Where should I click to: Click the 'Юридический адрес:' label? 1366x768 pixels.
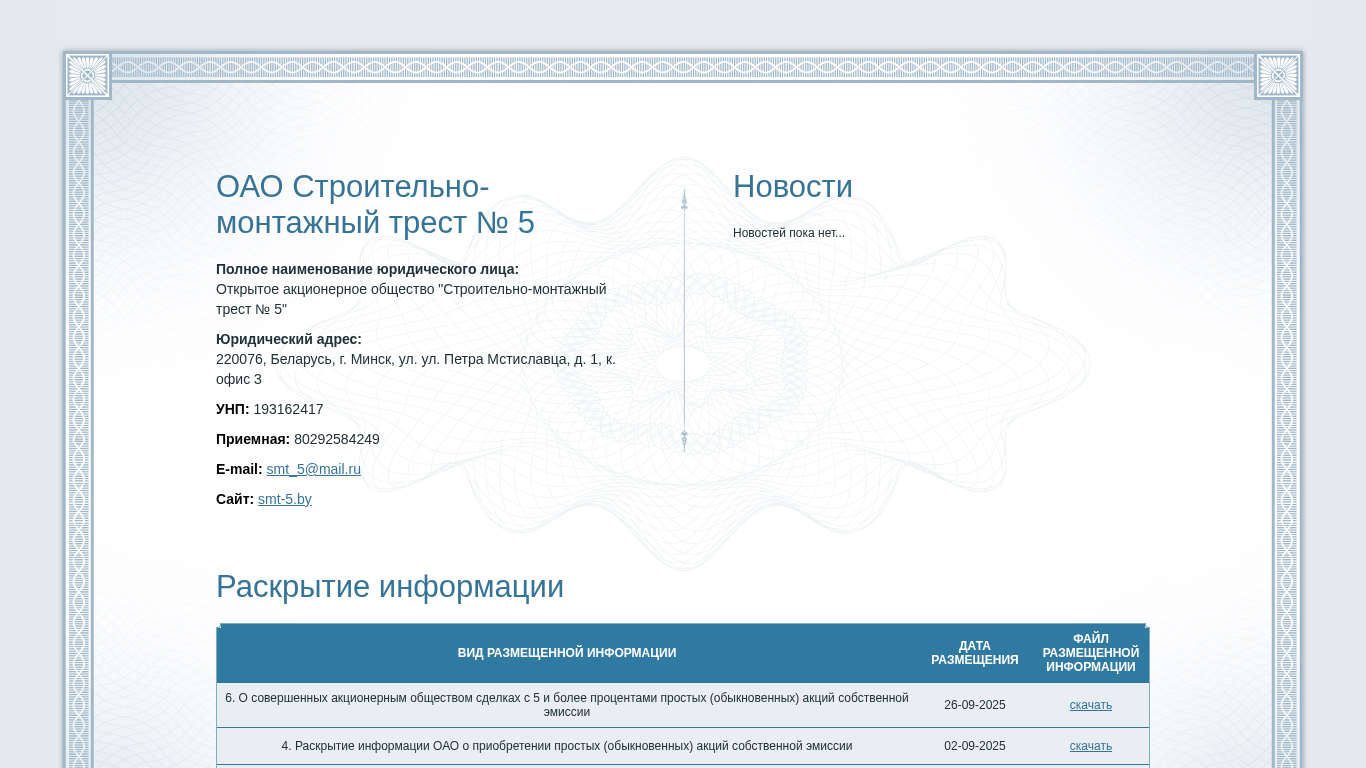tap(289, 339)
